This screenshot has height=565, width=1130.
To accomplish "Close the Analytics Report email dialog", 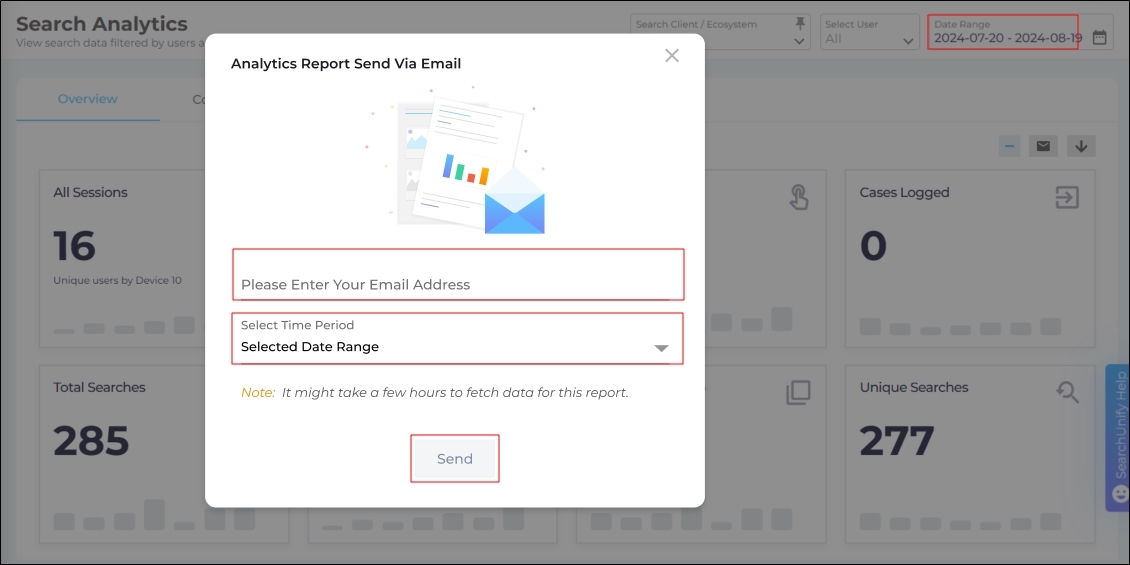I will pyautogui.click(x=672, y=56).
